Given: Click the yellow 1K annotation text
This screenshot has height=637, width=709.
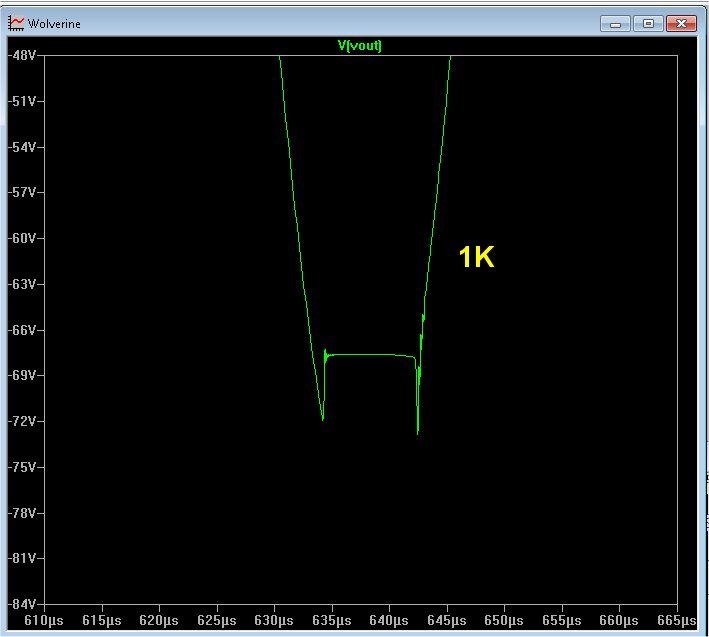Looking at the screenshot, I should (477, 257).
